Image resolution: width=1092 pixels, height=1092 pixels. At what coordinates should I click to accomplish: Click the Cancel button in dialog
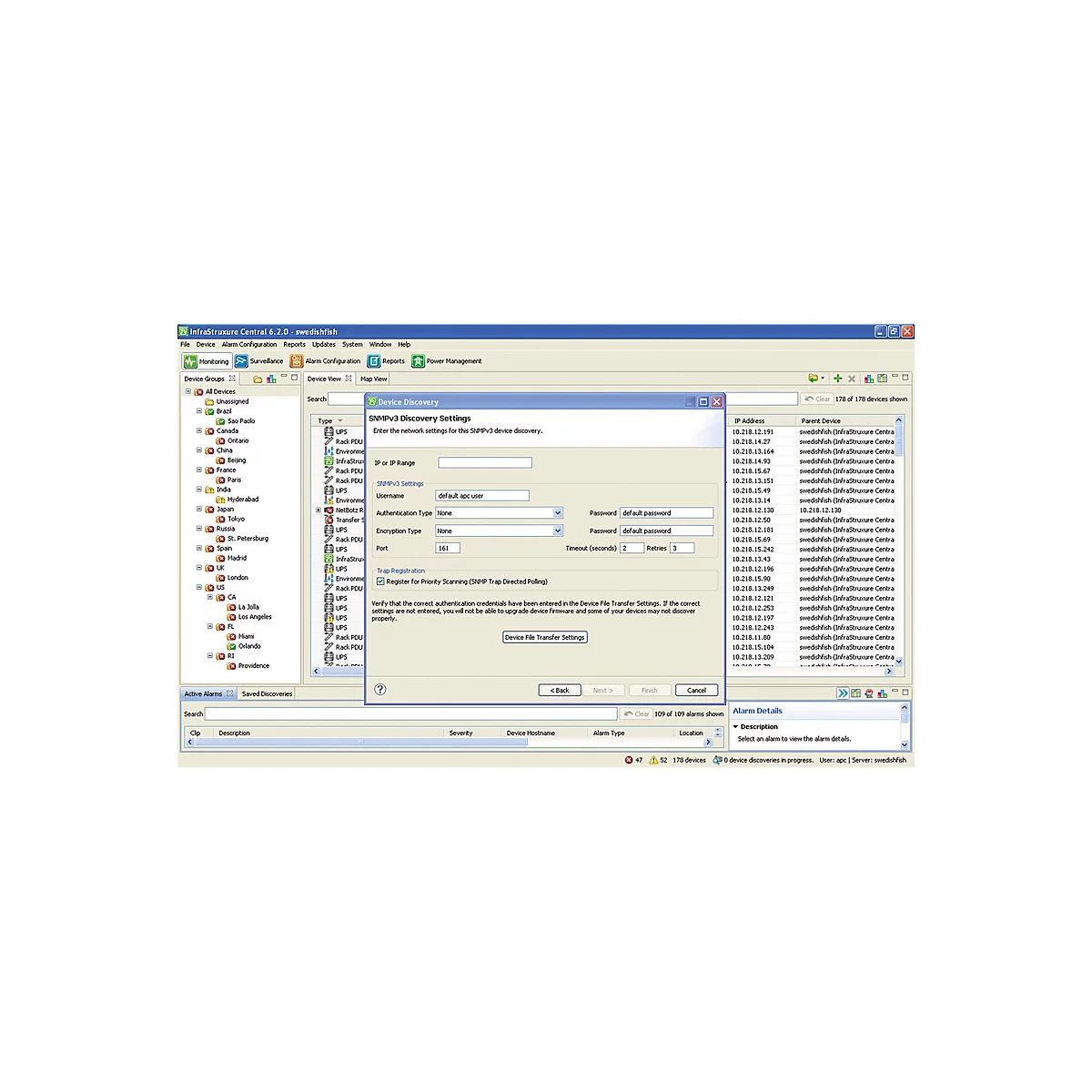tap(697, 690)
